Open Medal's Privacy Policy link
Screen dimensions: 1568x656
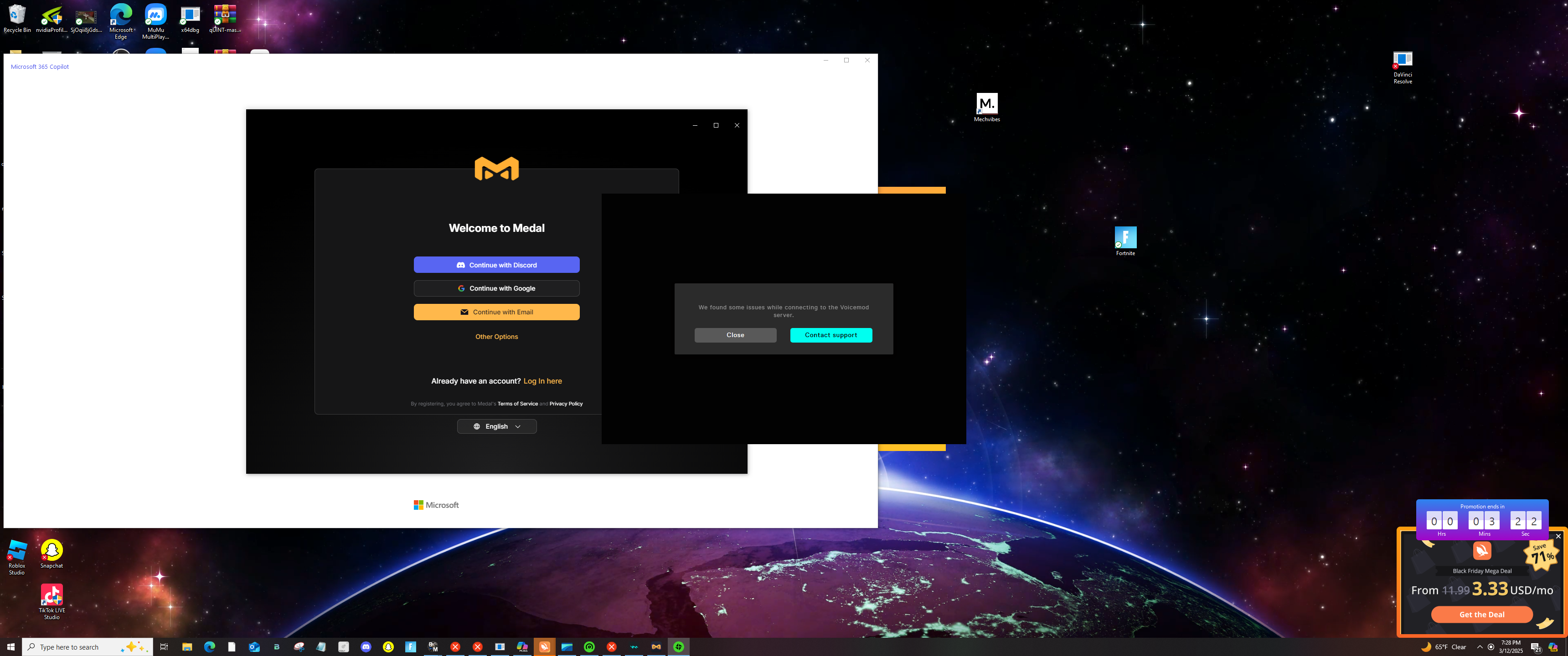pyautogui.click(x=566, y=404)
